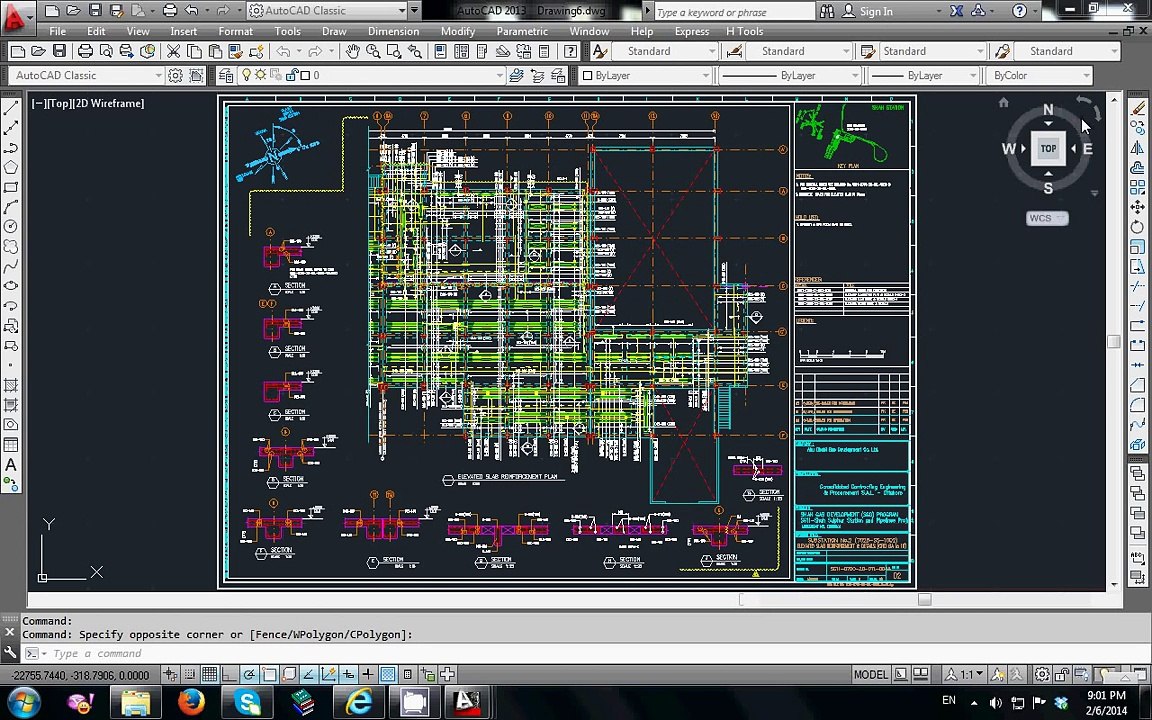Toggle Grid Display in status bar
Viewport: 1152px width, 720px height.
click(209, 675)
